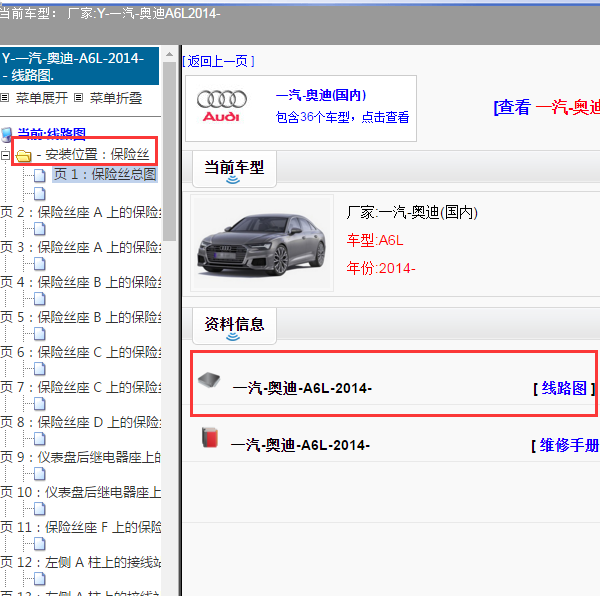Click the 返回上一页 link
The image size is (600, 596).
218,61
